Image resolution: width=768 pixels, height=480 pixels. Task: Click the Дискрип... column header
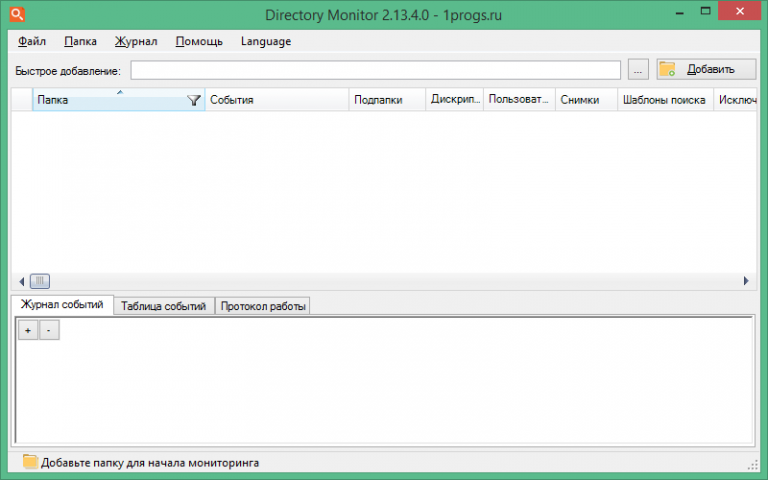[455, 100]
